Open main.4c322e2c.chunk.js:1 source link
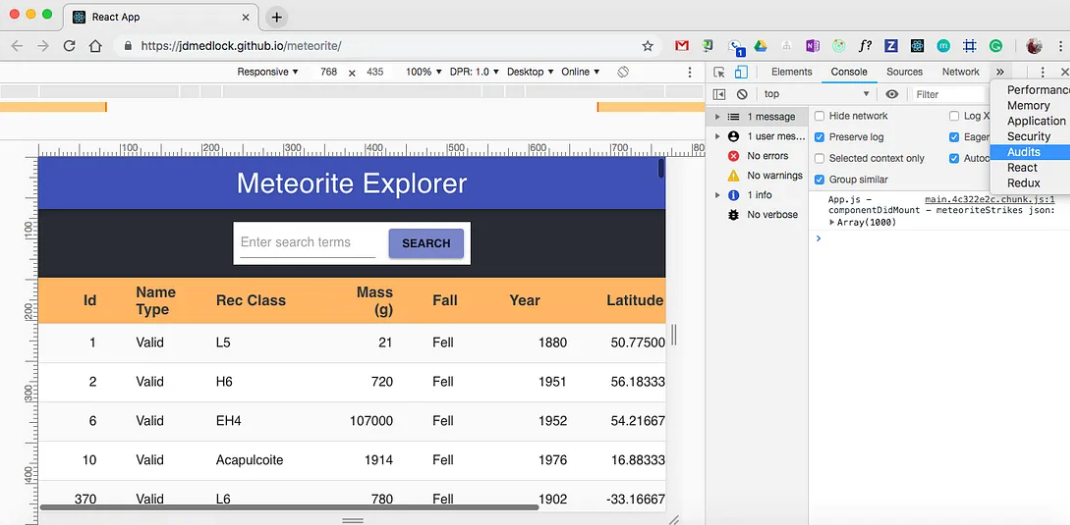This screenshot has width=1070, height=525. coord(989,200)
